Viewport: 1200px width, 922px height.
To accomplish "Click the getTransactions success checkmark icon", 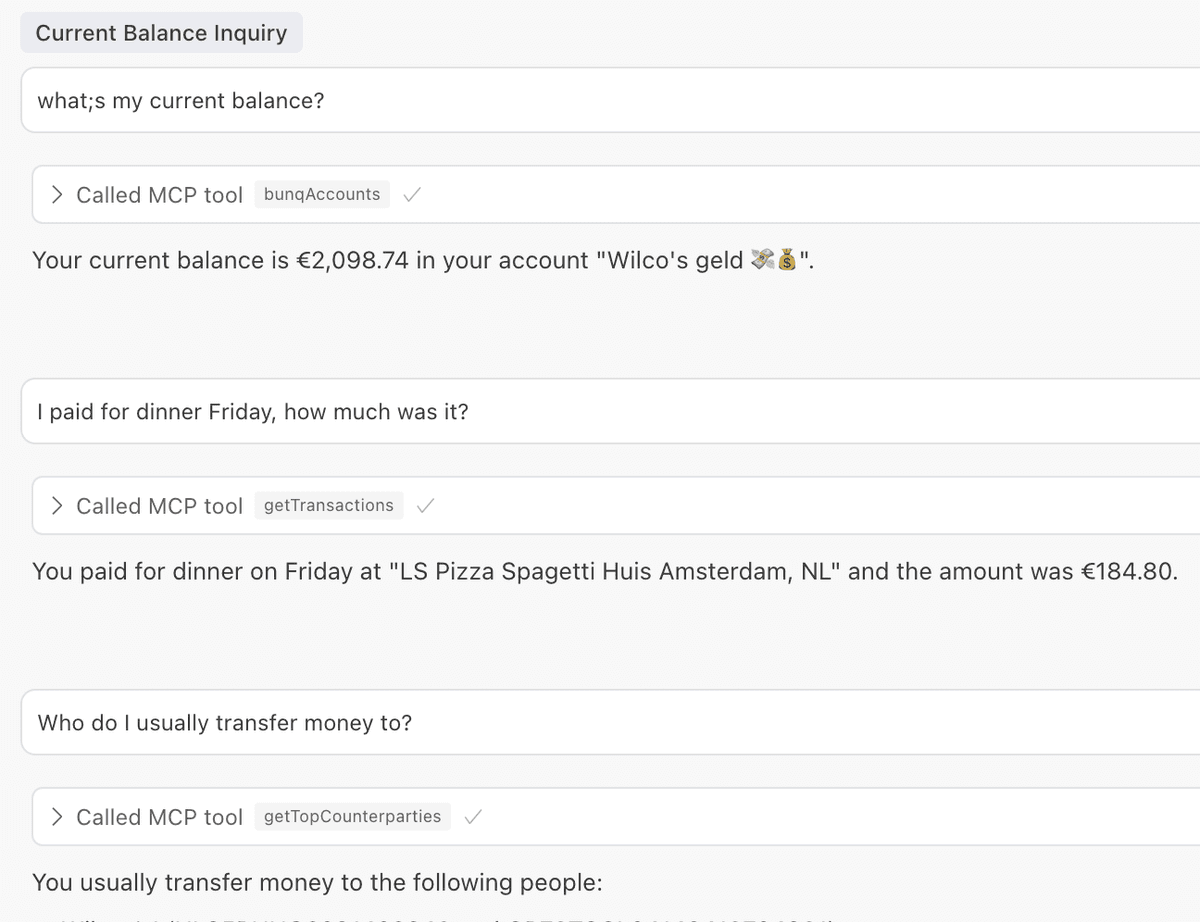I will pyautogui.click(x=425, y=506).
